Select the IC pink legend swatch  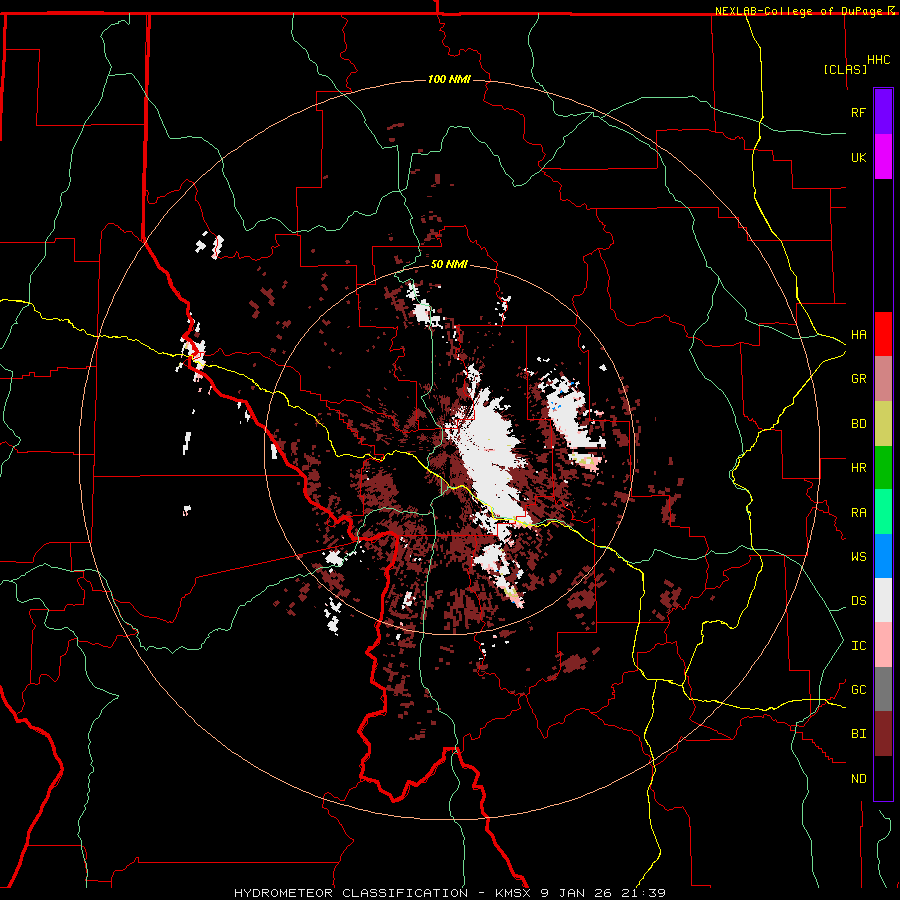point(883,645)
